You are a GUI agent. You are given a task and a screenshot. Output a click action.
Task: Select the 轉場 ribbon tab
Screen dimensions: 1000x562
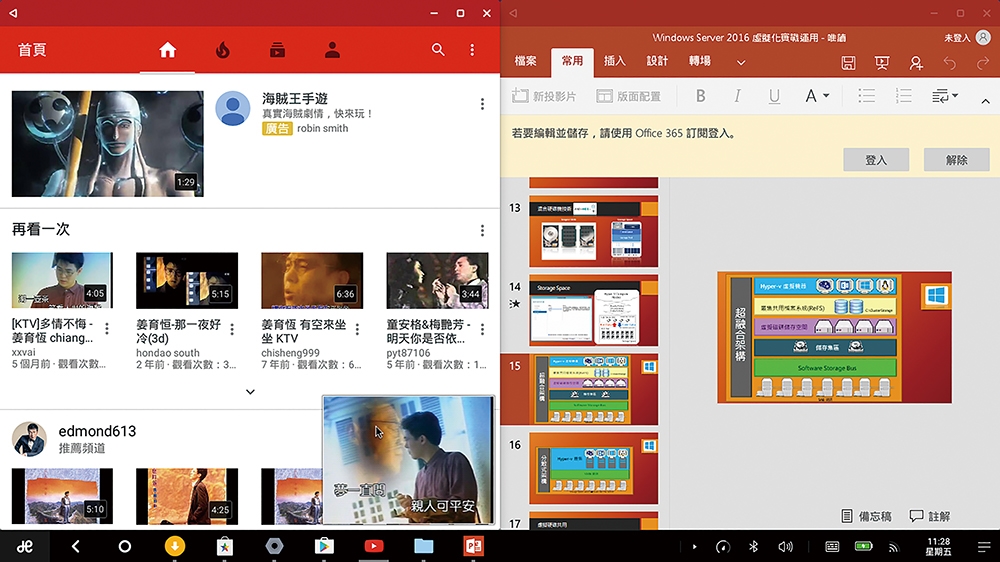(x=700, y=61)
